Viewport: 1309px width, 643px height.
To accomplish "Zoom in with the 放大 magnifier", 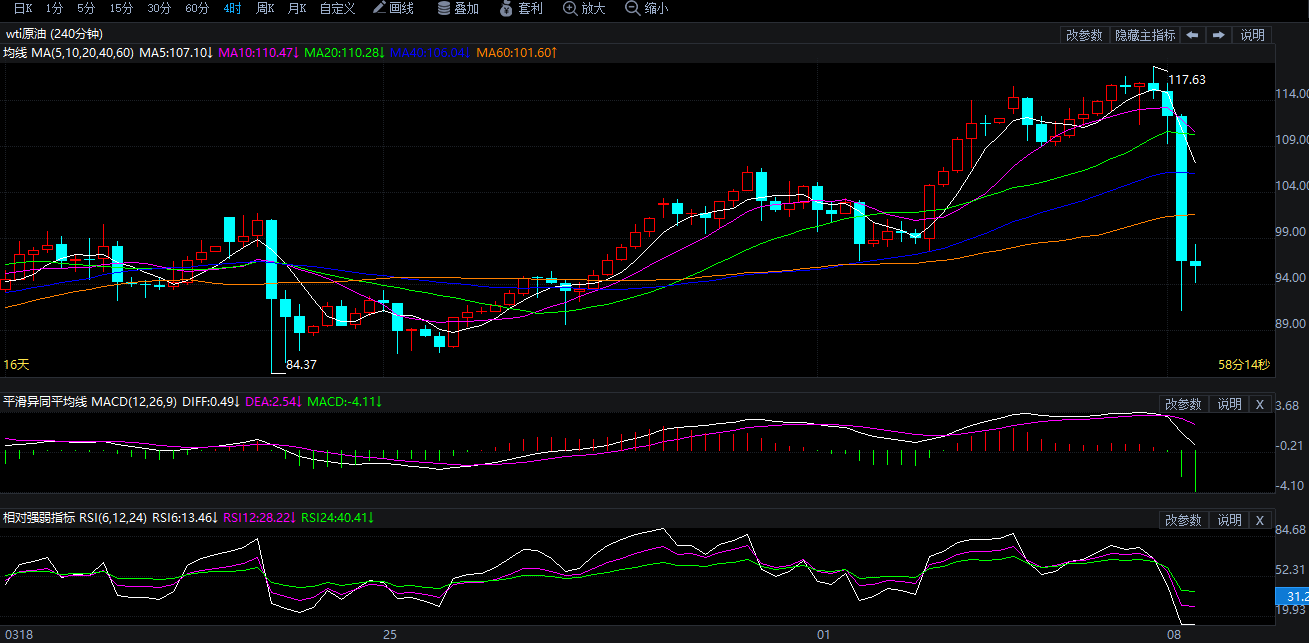I will pos(584,8).
